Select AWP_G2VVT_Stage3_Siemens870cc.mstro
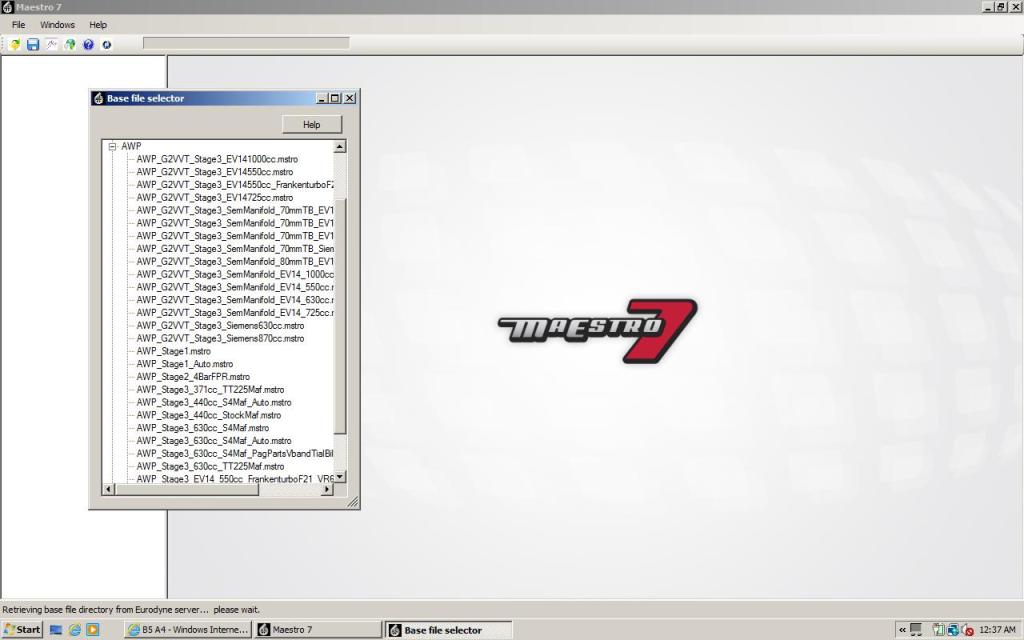 click(x=220, y=338)
